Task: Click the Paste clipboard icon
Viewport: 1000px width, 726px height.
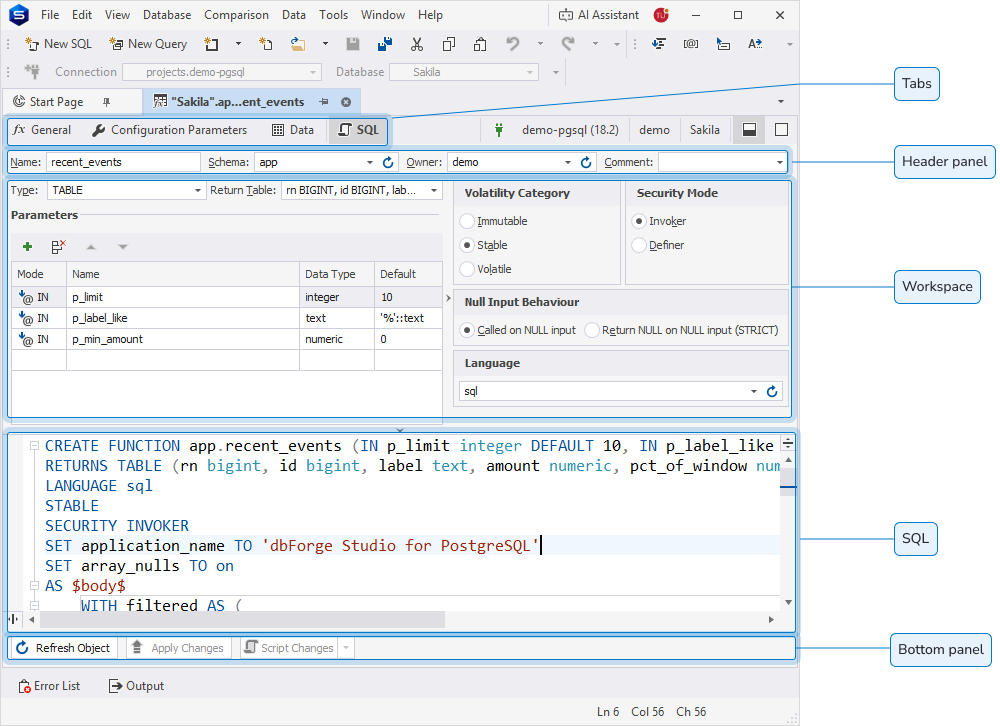Action: [480, 44]
